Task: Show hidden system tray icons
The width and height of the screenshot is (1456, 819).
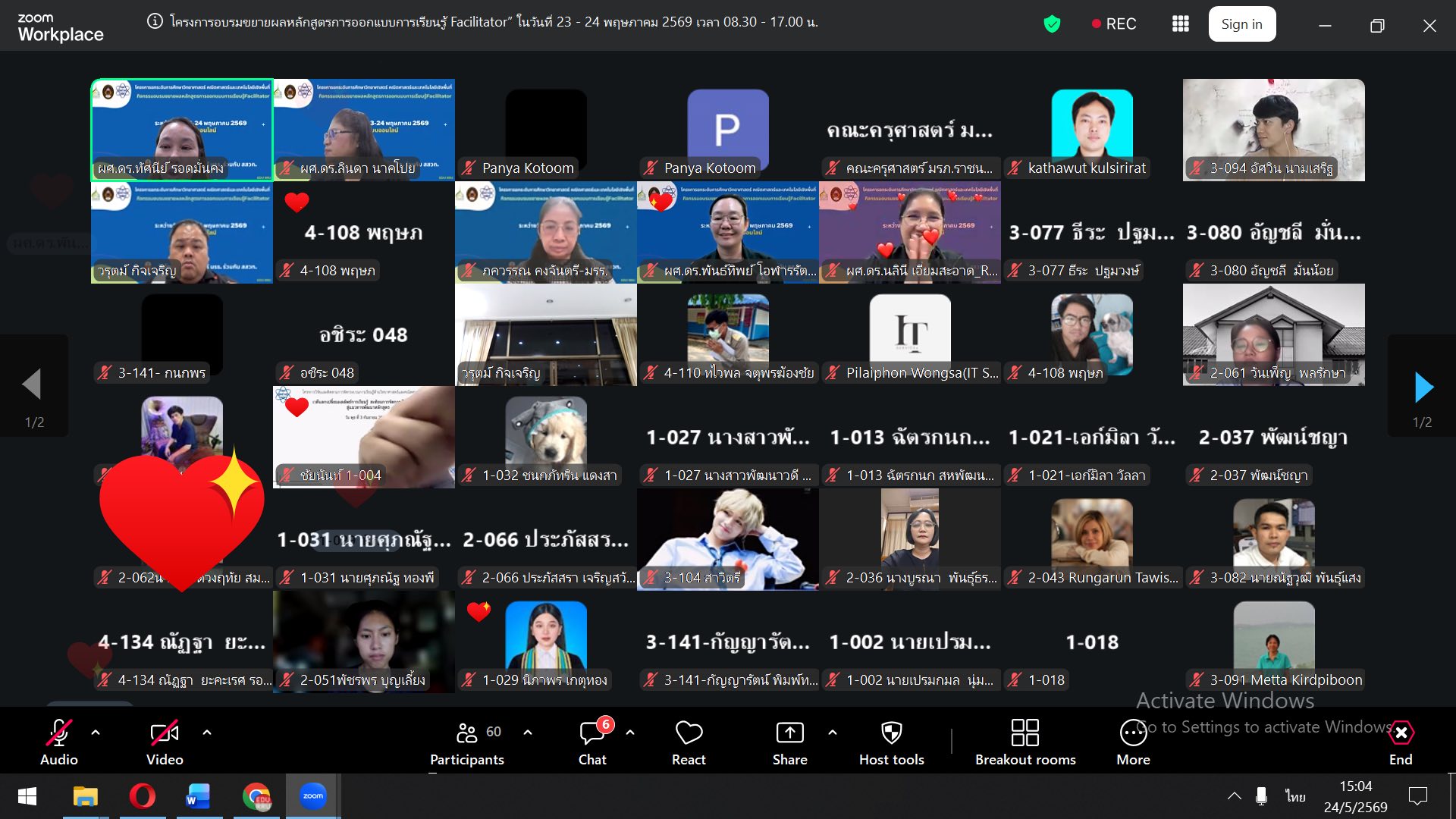Action: tap(1234, 796)
